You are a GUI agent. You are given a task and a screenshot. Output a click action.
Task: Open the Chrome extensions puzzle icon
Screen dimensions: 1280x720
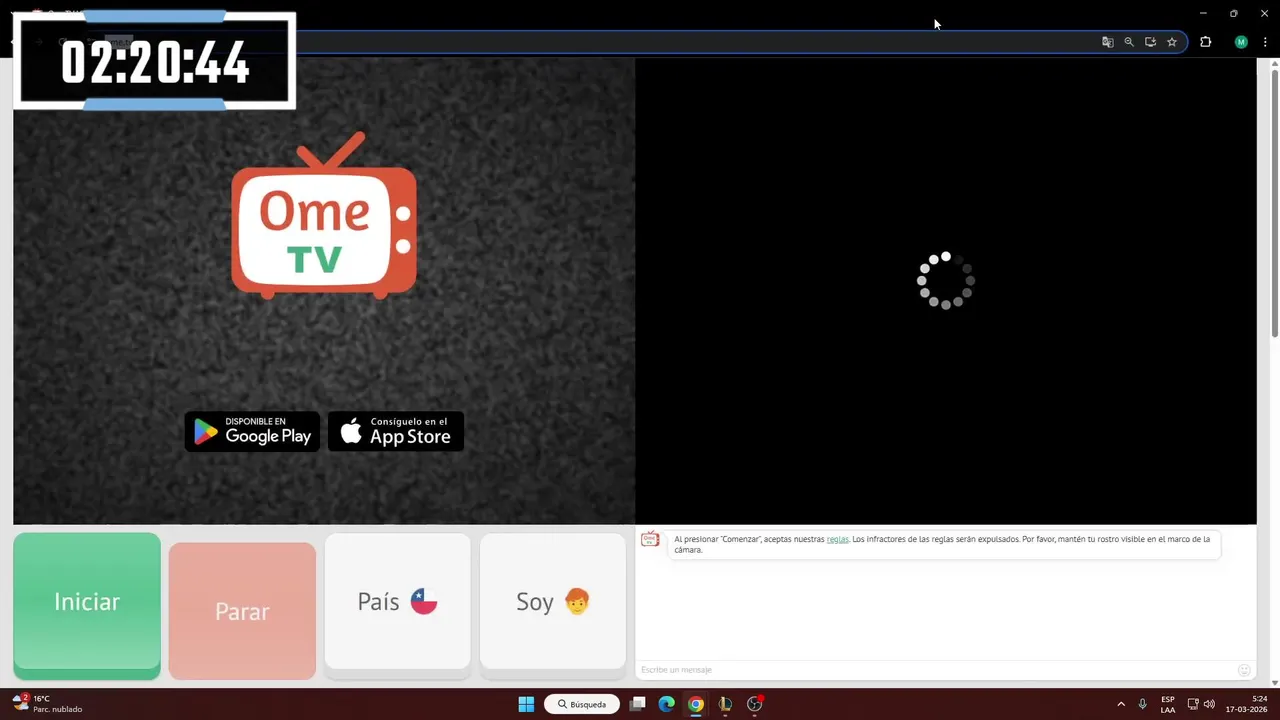[1205, 42]
